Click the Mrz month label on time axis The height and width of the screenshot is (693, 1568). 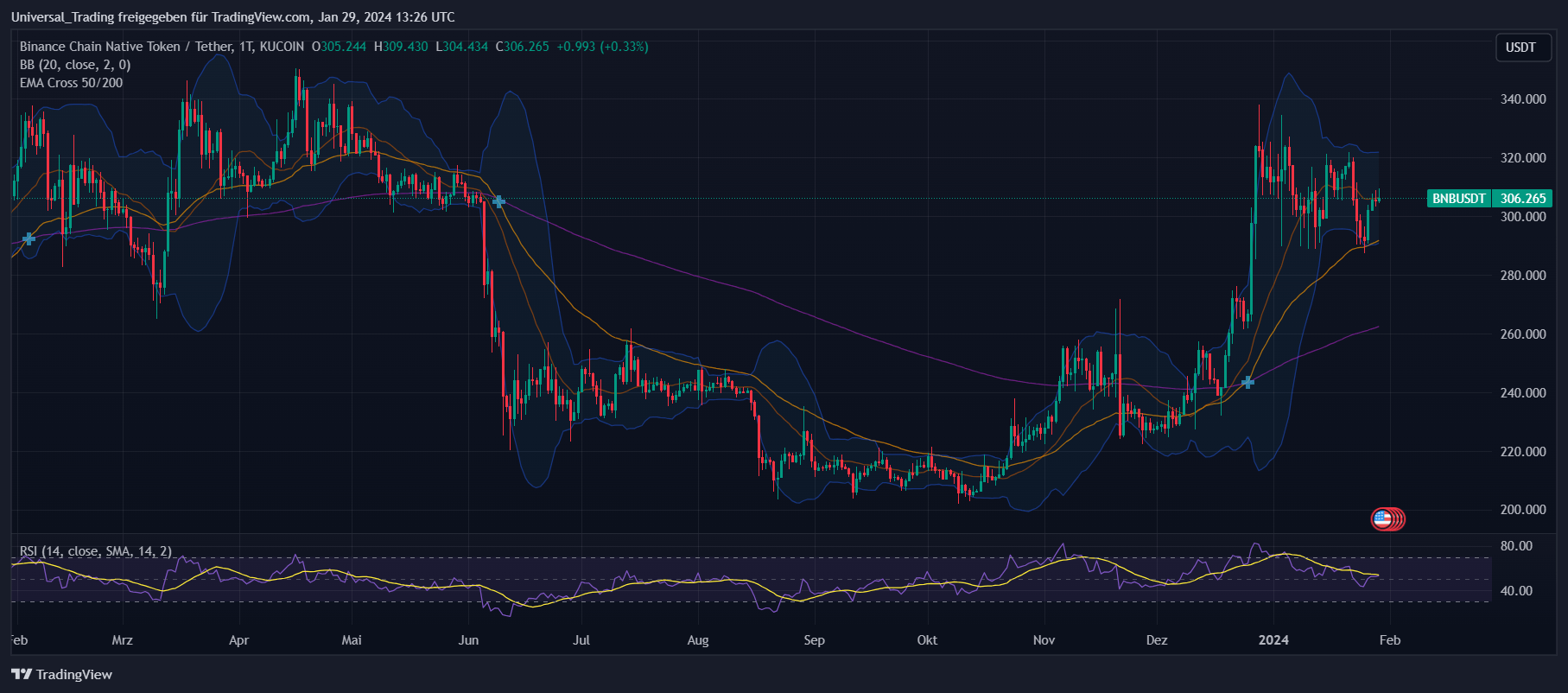point(123,640)
